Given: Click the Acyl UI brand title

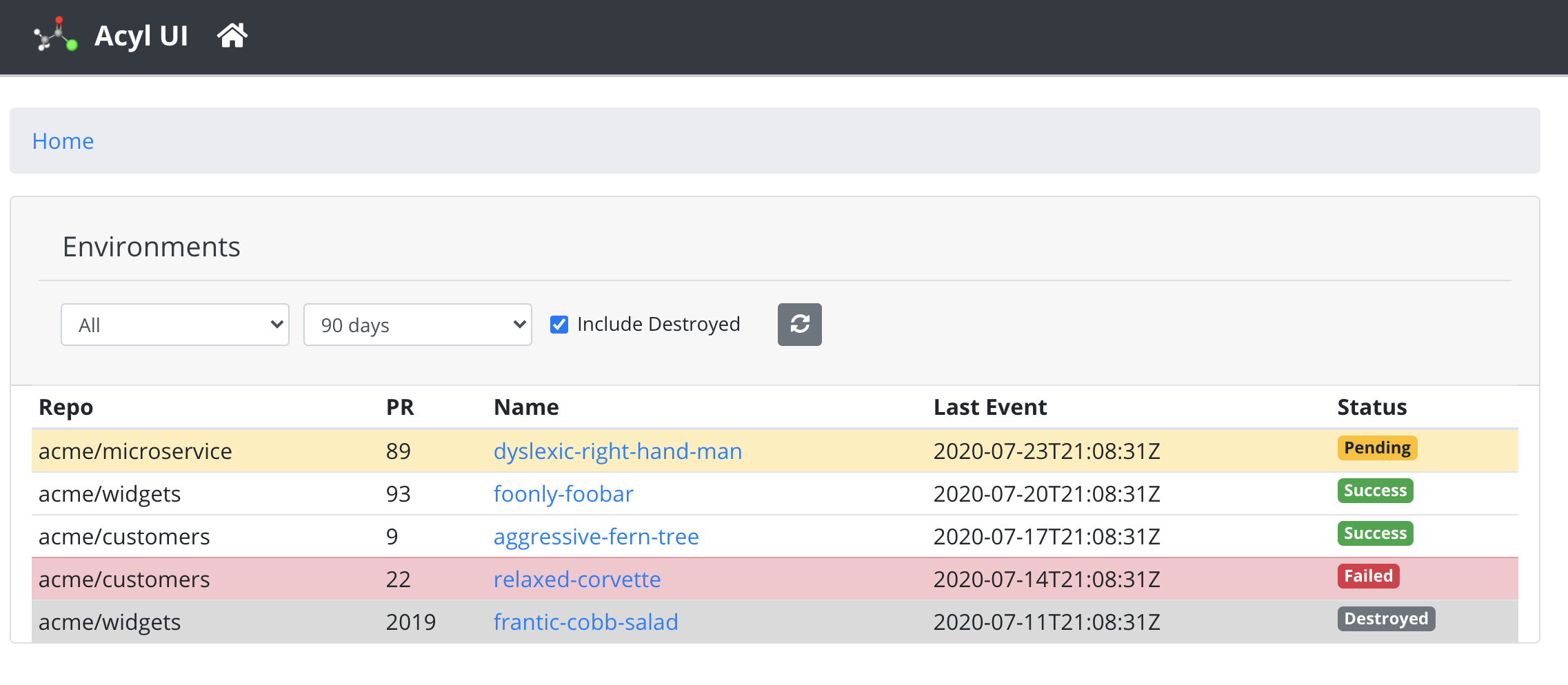Looking at the screenshot, I should click(x=141, y=36).
